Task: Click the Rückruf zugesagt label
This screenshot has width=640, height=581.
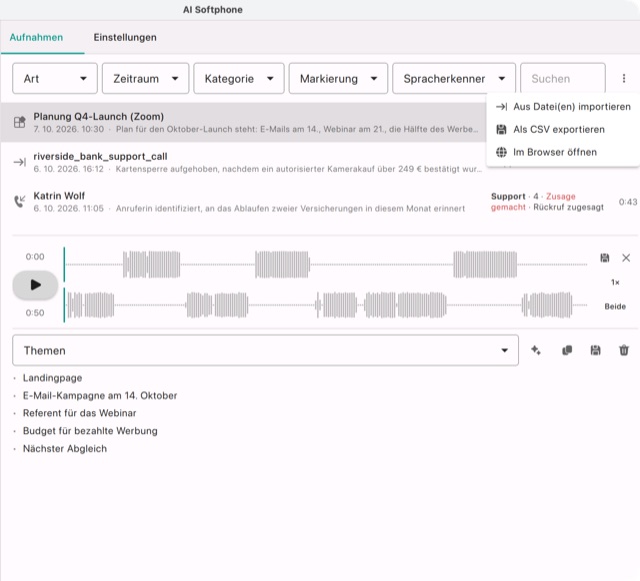Action: point(568,207)
